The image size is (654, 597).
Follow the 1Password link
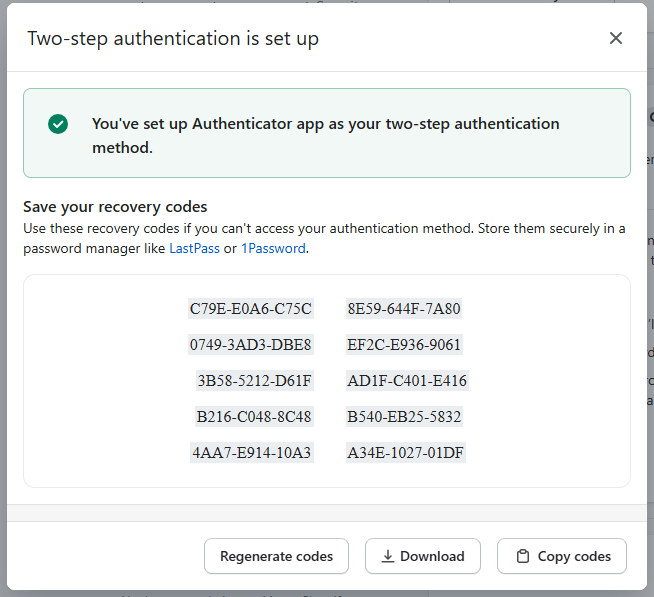pos(273,248)
